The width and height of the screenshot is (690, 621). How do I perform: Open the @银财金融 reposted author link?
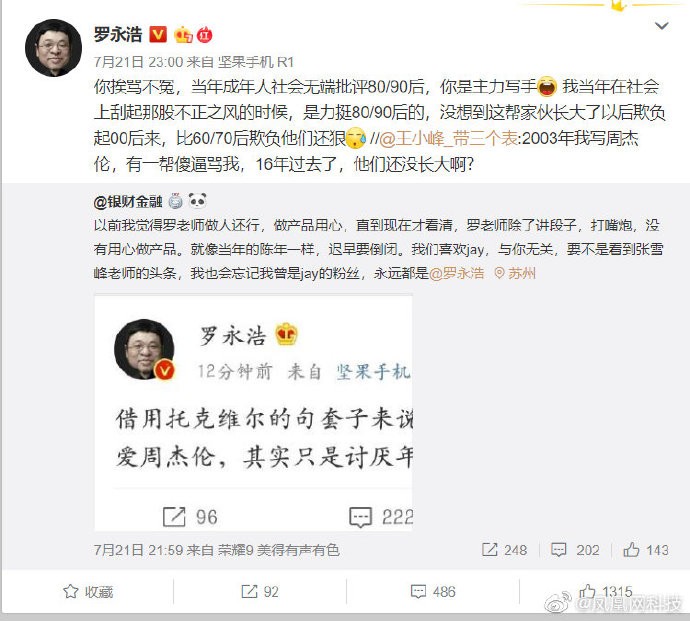128,202
